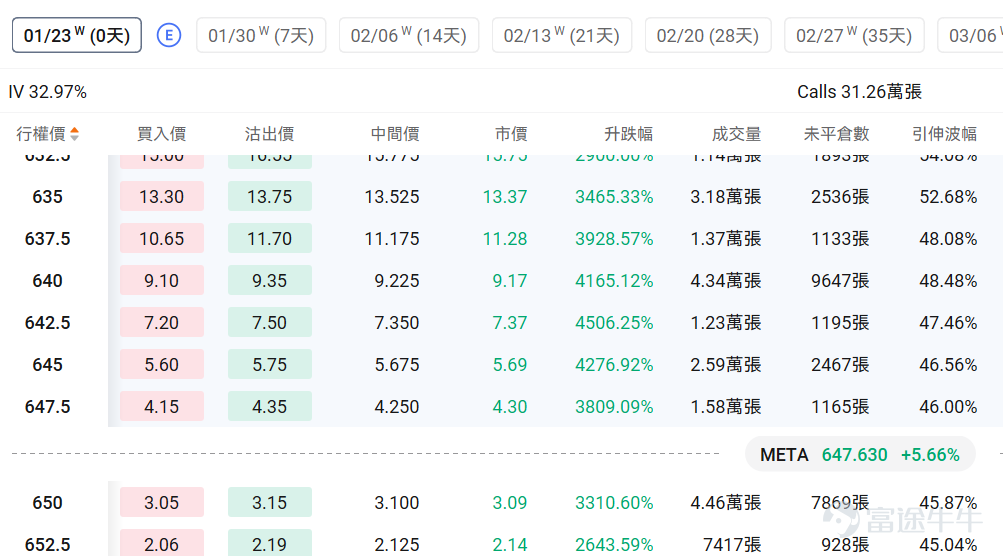This screenshot has height=556, width=1003.
Task: Click the META 647.630 +5.66% price badge
Action: [x=860, y=454]
